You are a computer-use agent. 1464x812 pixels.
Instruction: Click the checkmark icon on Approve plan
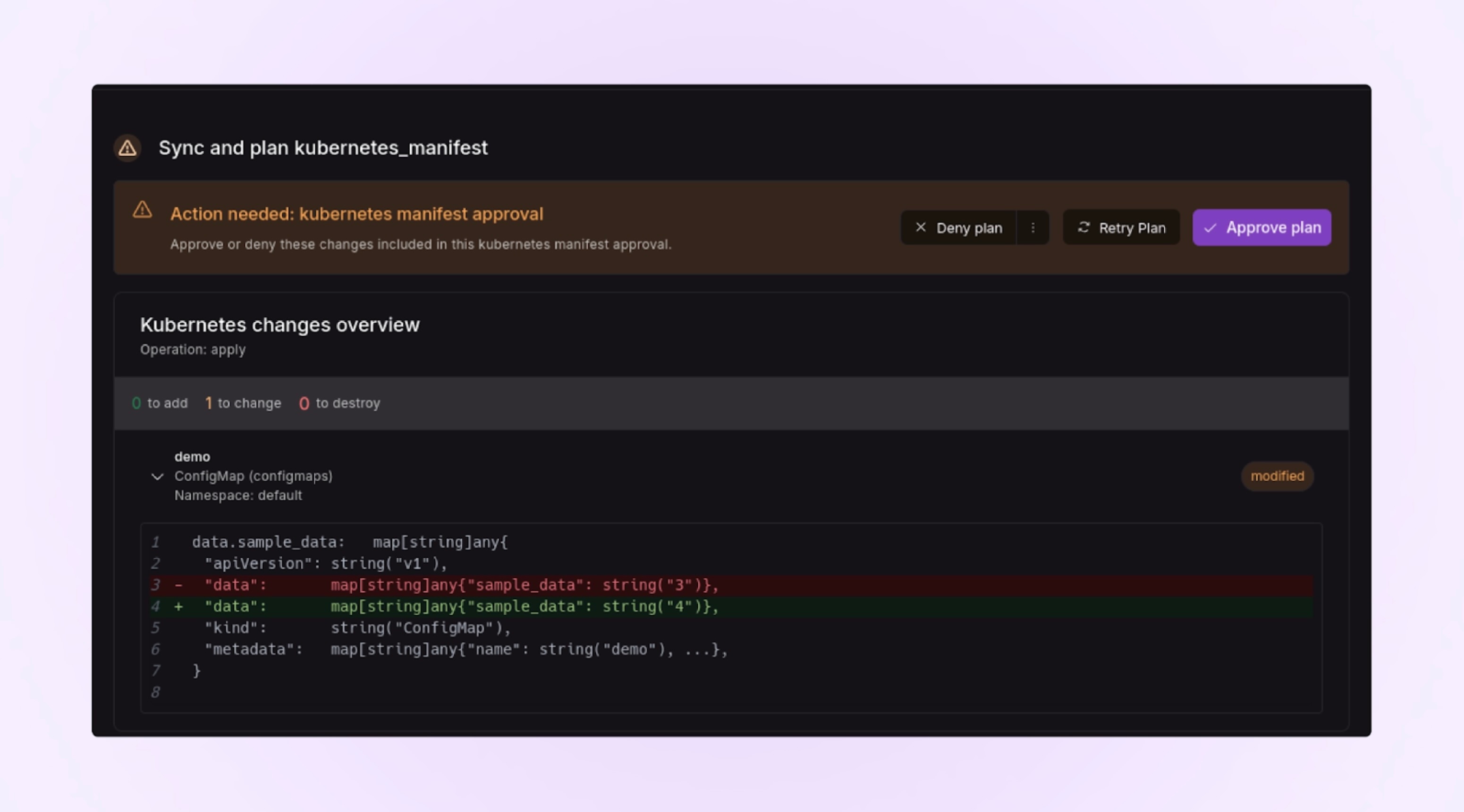pyautogui.click(x=1210, y=228)
